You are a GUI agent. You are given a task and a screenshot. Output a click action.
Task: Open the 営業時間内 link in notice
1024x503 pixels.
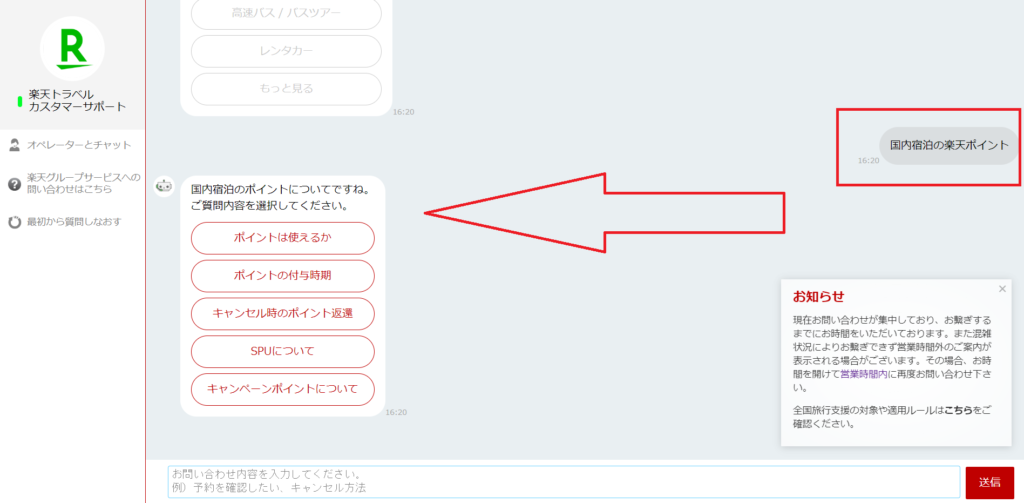pyautogui.click(x=863, y=374)
